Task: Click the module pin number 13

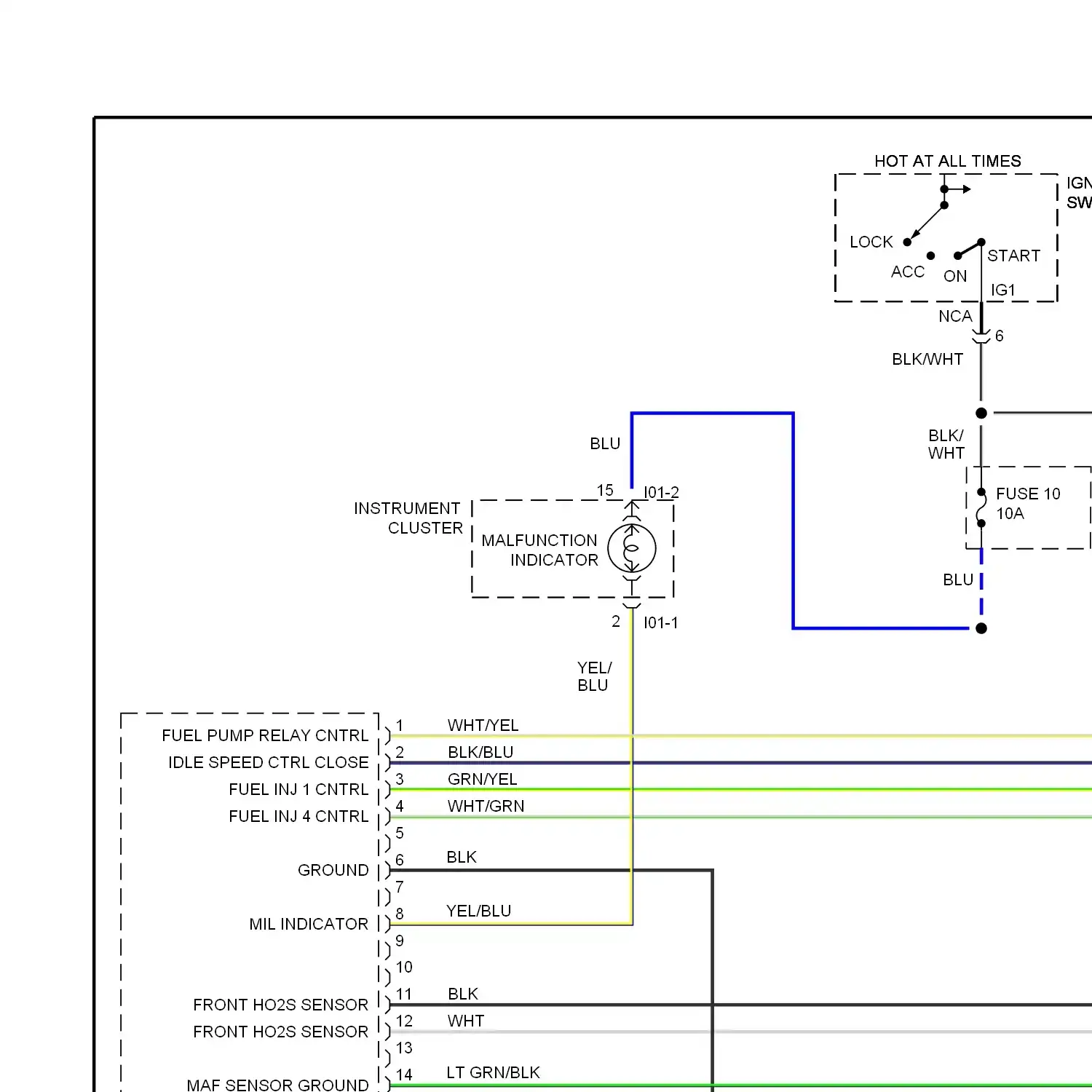Action: point(404,1048)
